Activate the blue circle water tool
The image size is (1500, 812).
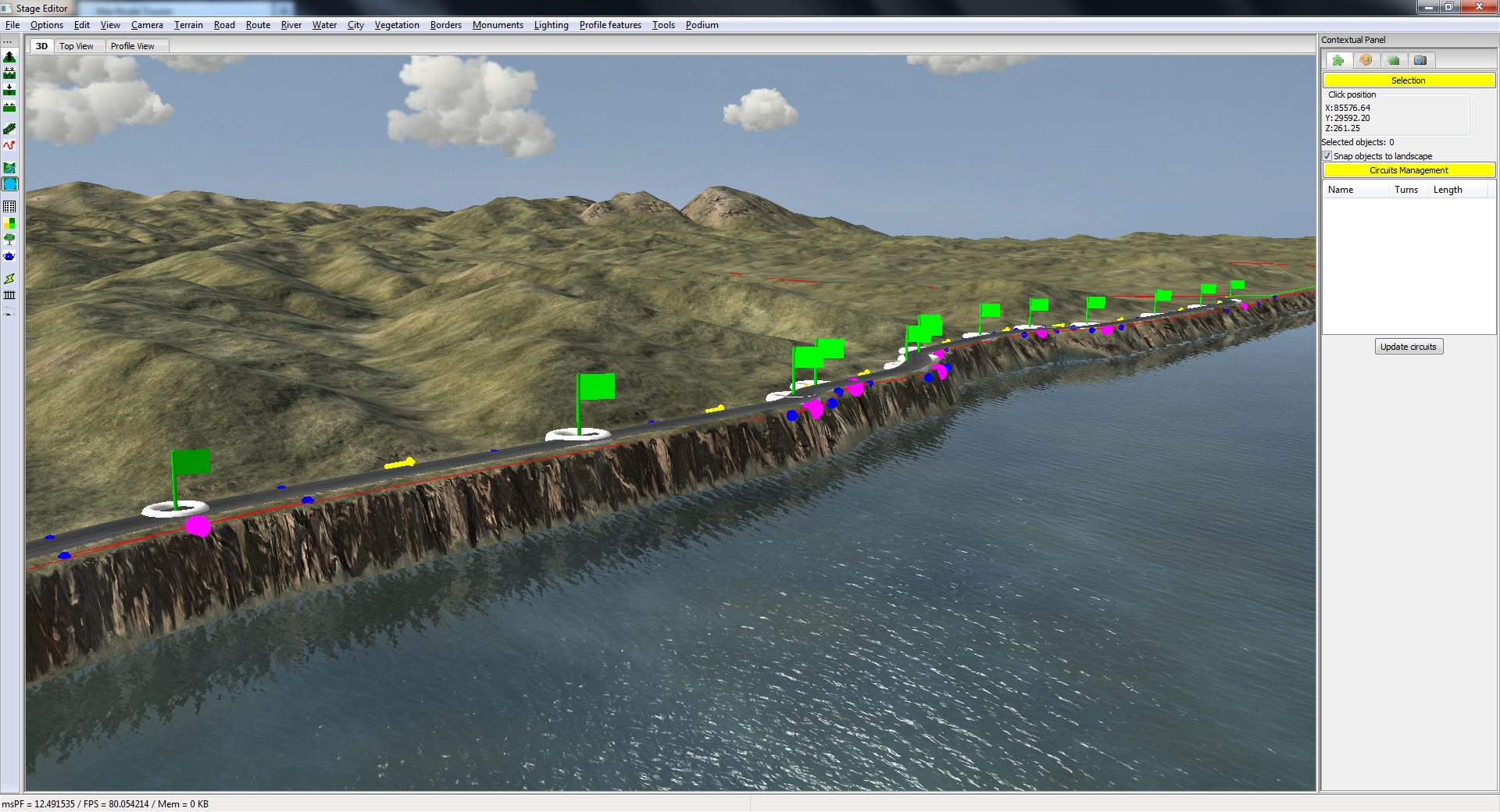9,184
